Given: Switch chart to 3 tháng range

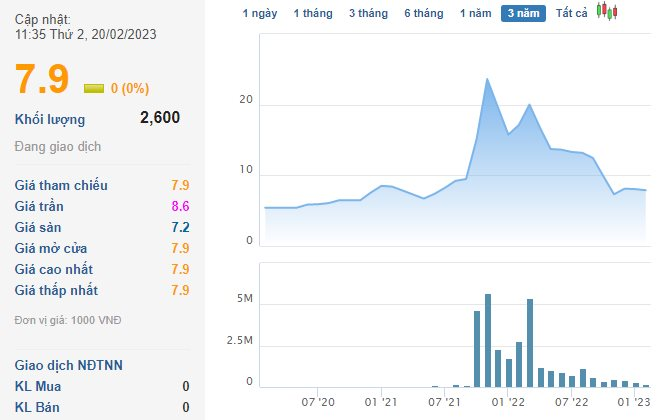Looking at the screenshot, I should click(x=368, y=13).
